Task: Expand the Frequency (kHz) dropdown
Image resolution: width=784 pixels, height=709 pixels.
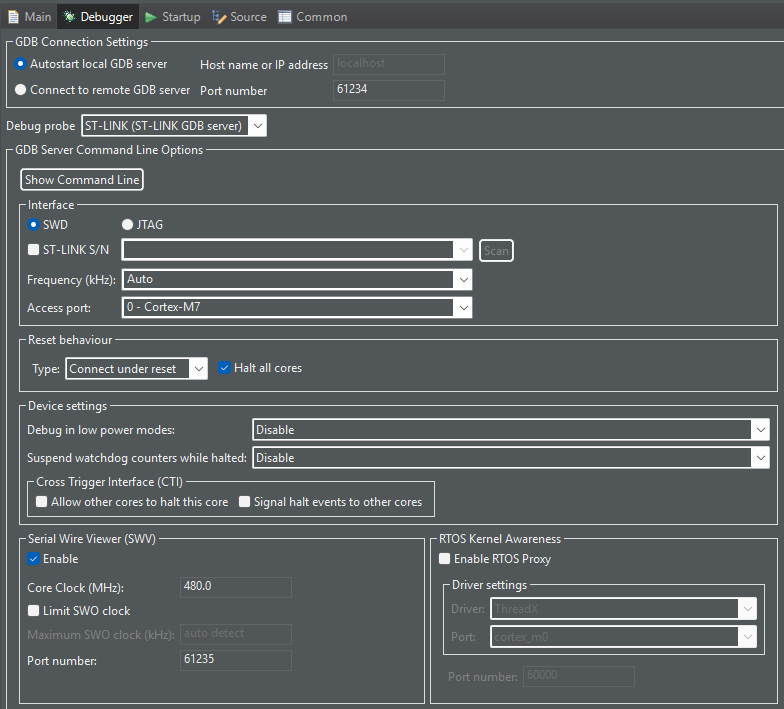Action: [297, 280]
